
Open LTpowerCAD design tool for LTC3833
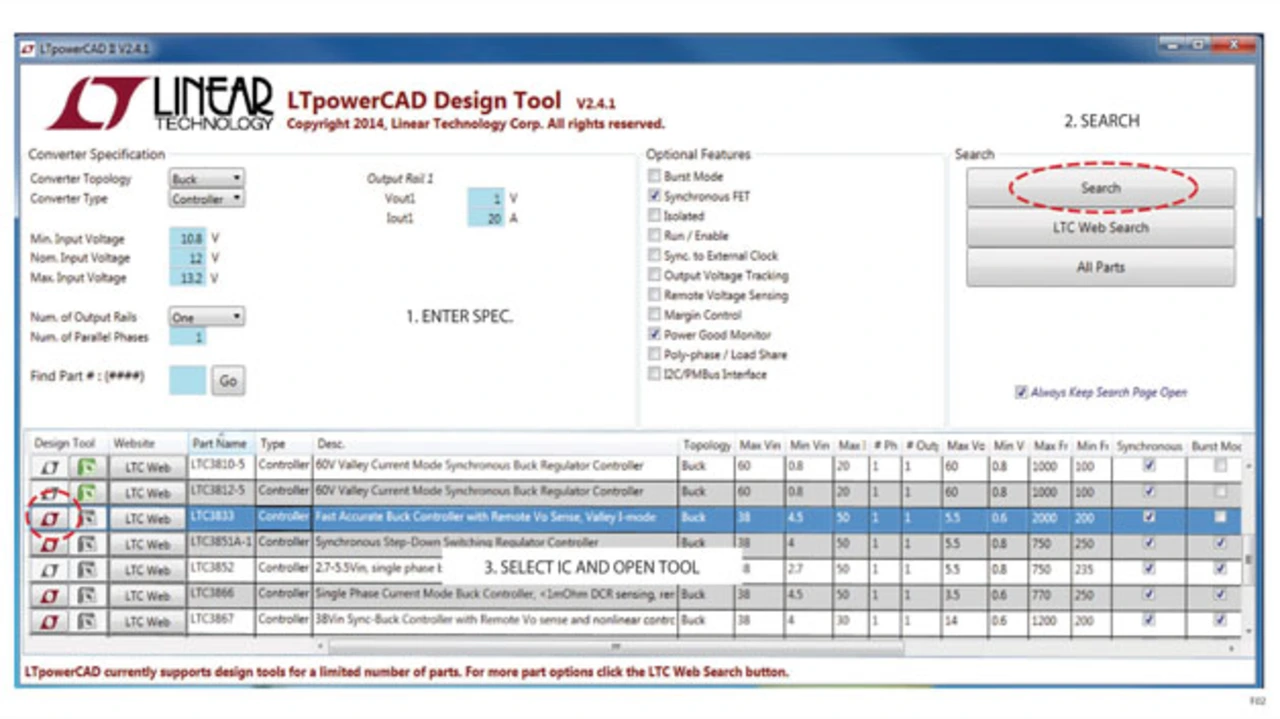tap(49, 518)
